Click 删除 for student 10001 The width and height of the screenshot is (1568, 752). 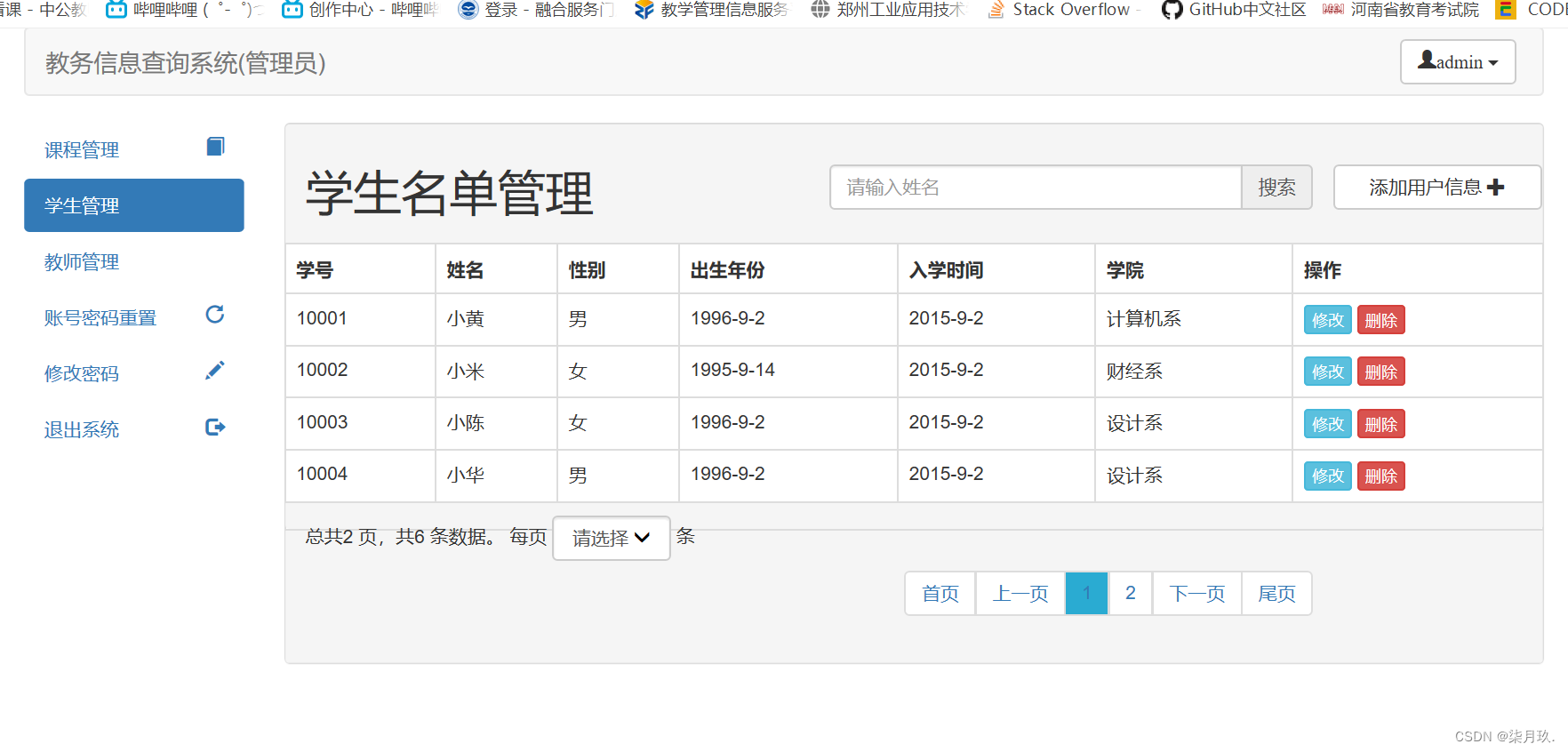click(x=1380, y=320)
